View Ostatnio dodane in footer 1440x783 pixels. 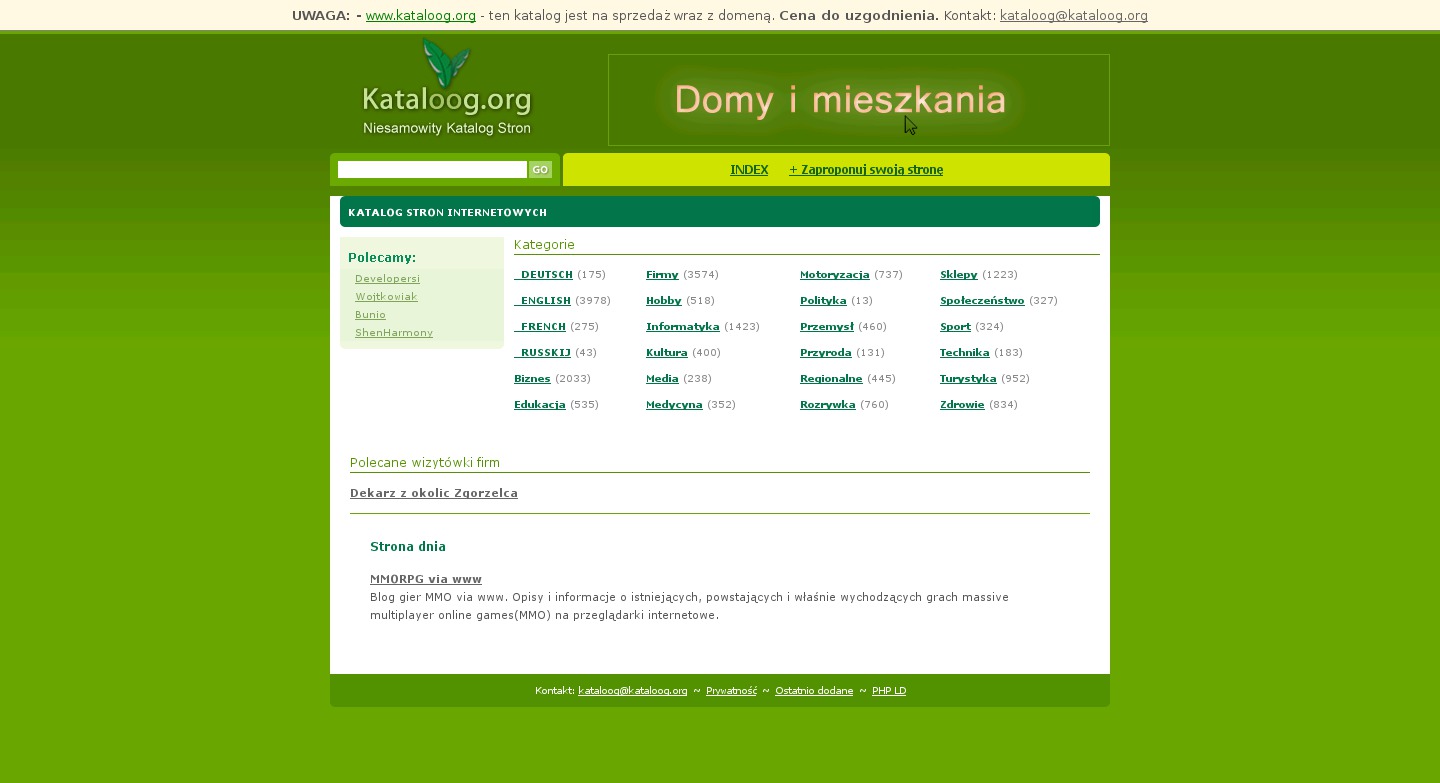click(x=814, y=691)
